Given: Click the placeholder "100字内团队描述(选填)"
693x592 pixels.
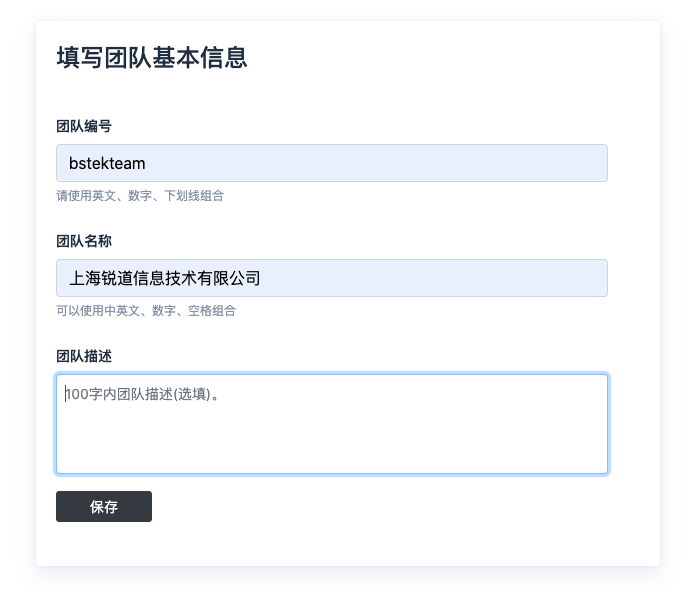Looking at the screenshot, I should click(141, 394).
